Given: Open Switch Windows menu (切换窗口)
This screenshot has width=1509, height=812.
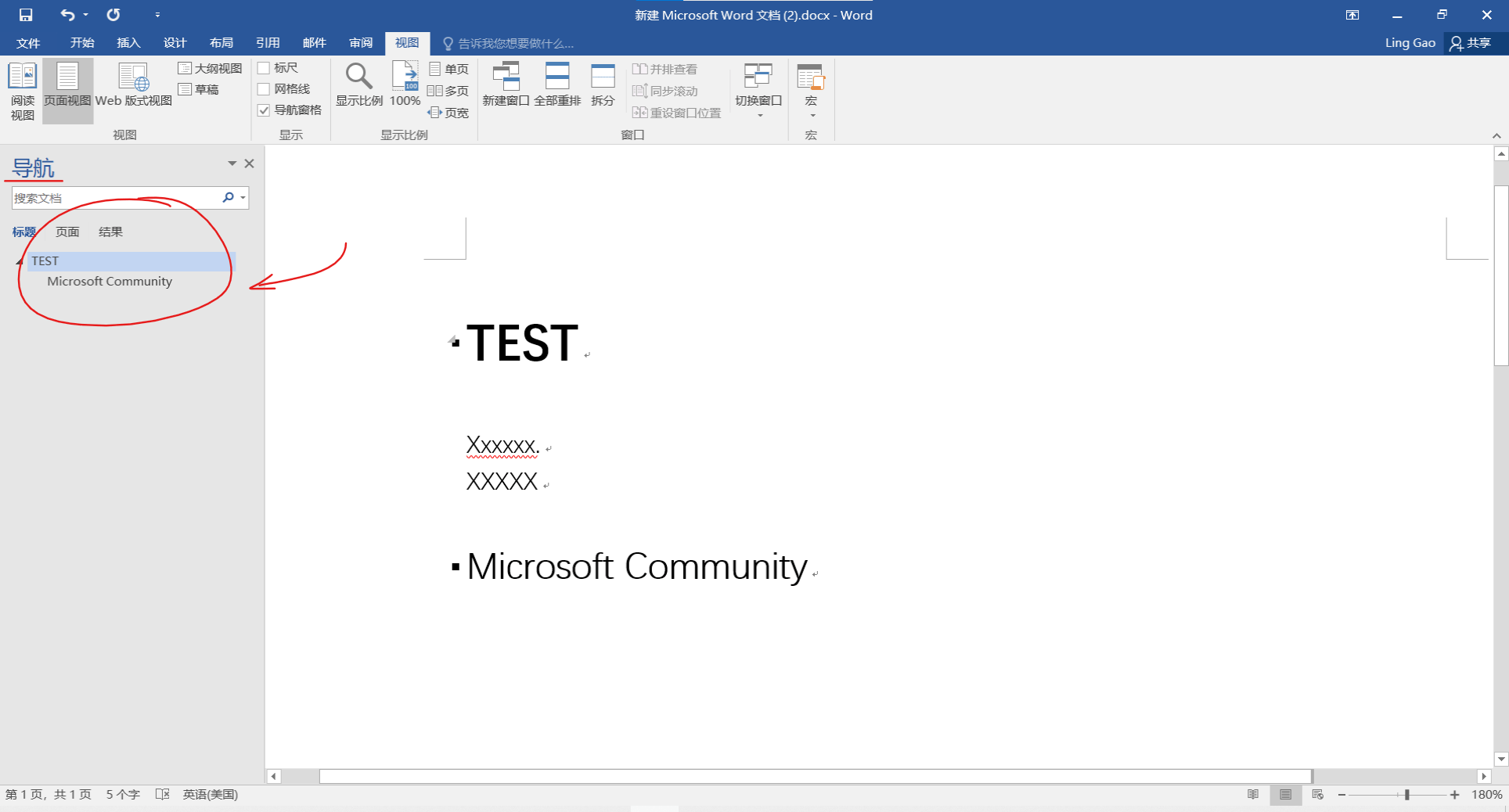Looking at the screenshot, I should pos(758,91).
